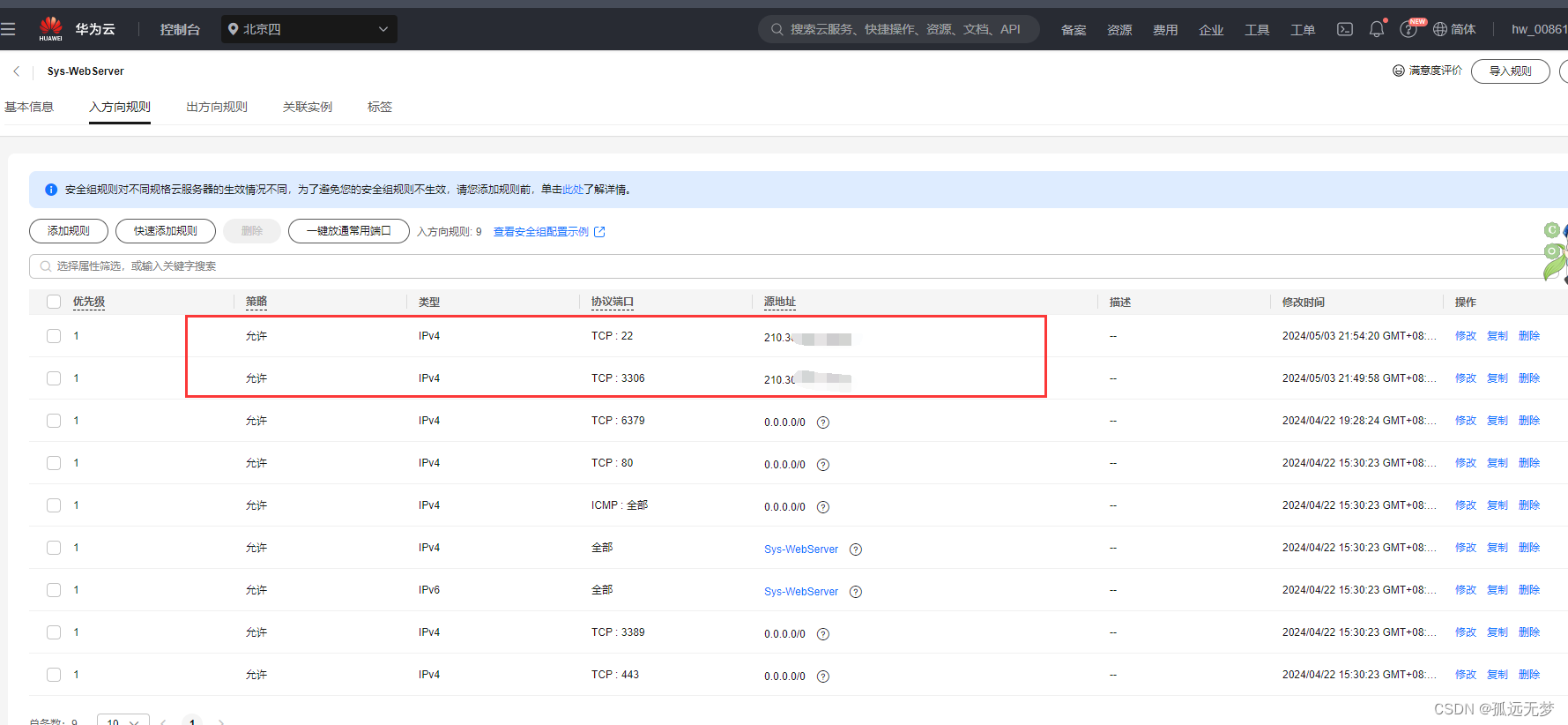
Task: Check the TCP 3306 rule checkbox
Action: coord(54,378)
